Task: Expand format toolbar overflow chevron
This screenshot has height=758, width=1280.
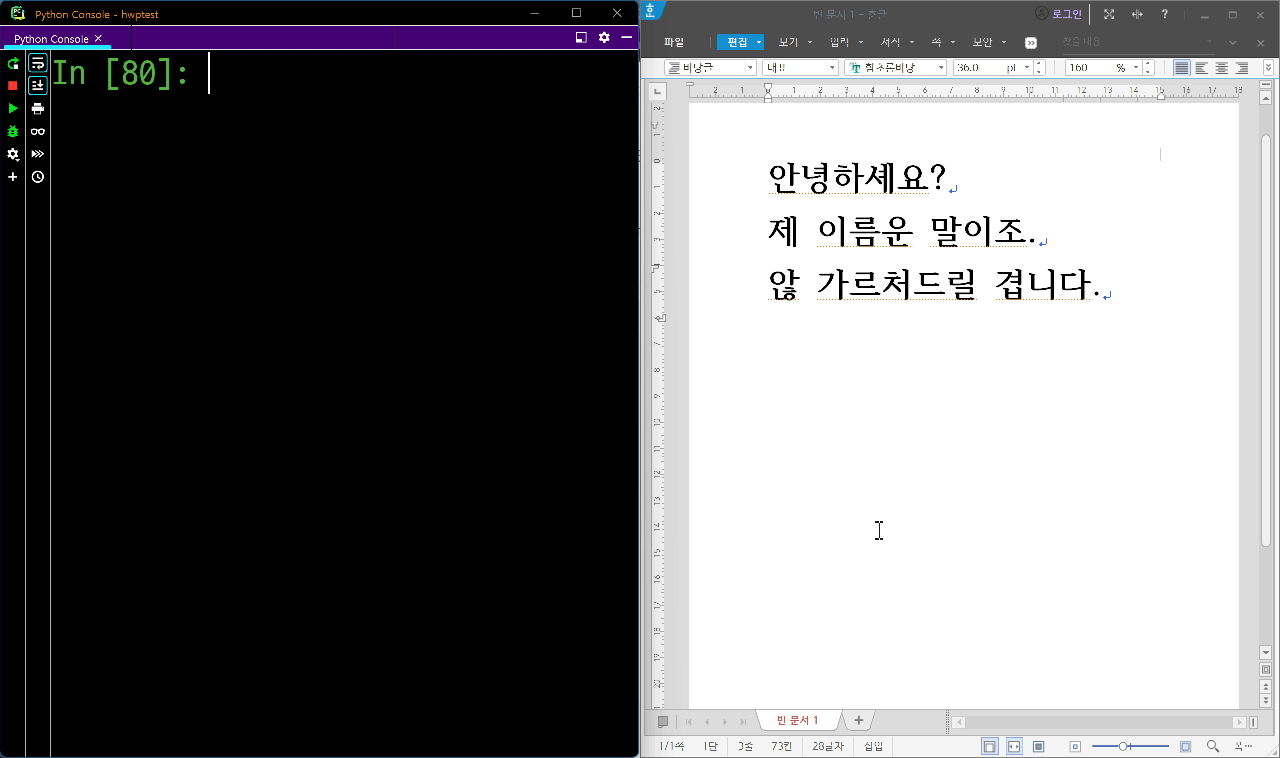Action: coord(1269,68)
